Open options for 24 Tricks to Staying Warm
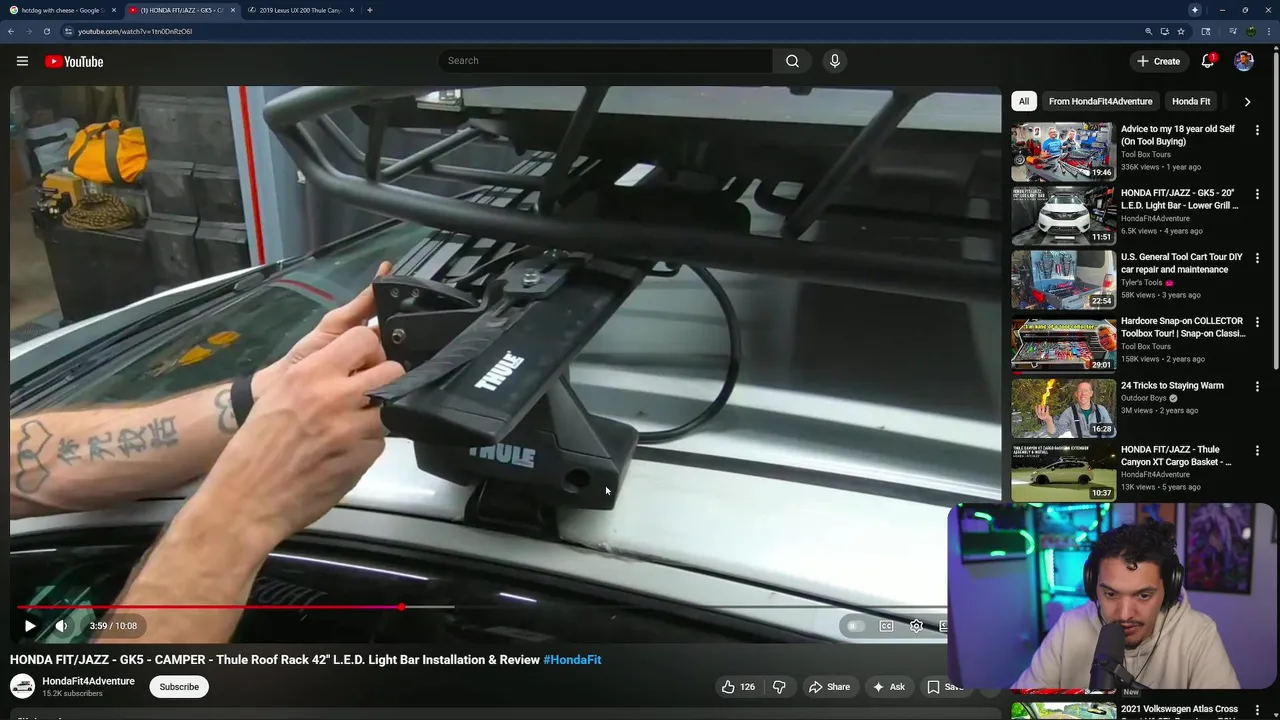The width and height of the screenshot is (1280, 720). [1257, 386]
